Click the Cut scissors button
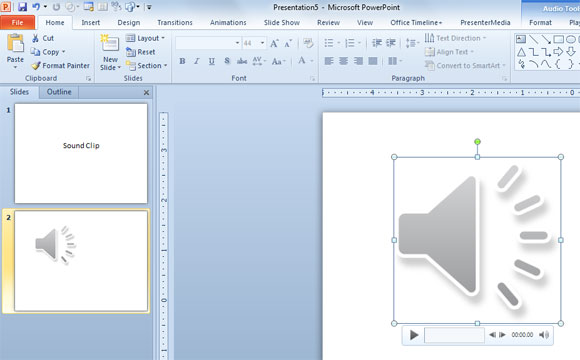 [x=43, y=38]
